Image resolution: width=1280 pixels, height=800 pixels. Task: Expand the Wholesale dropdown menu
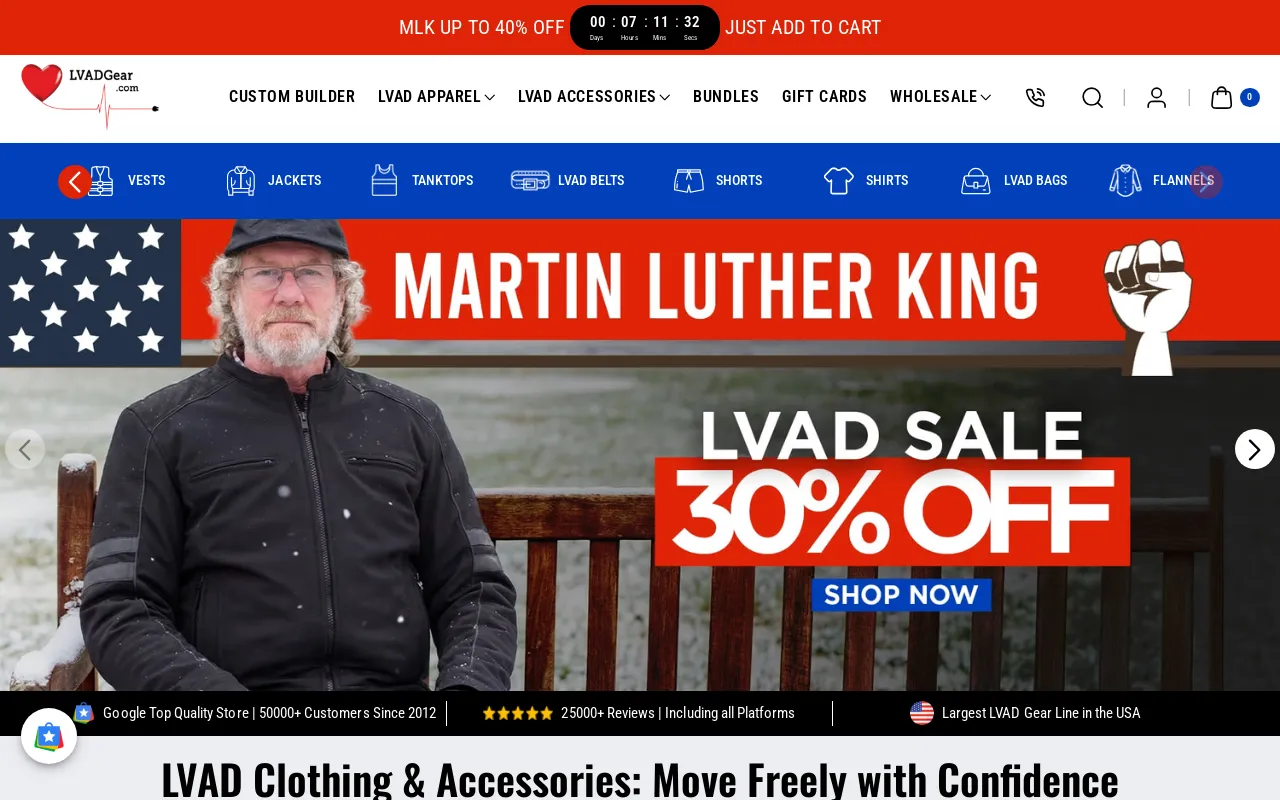tap(940, 97)
